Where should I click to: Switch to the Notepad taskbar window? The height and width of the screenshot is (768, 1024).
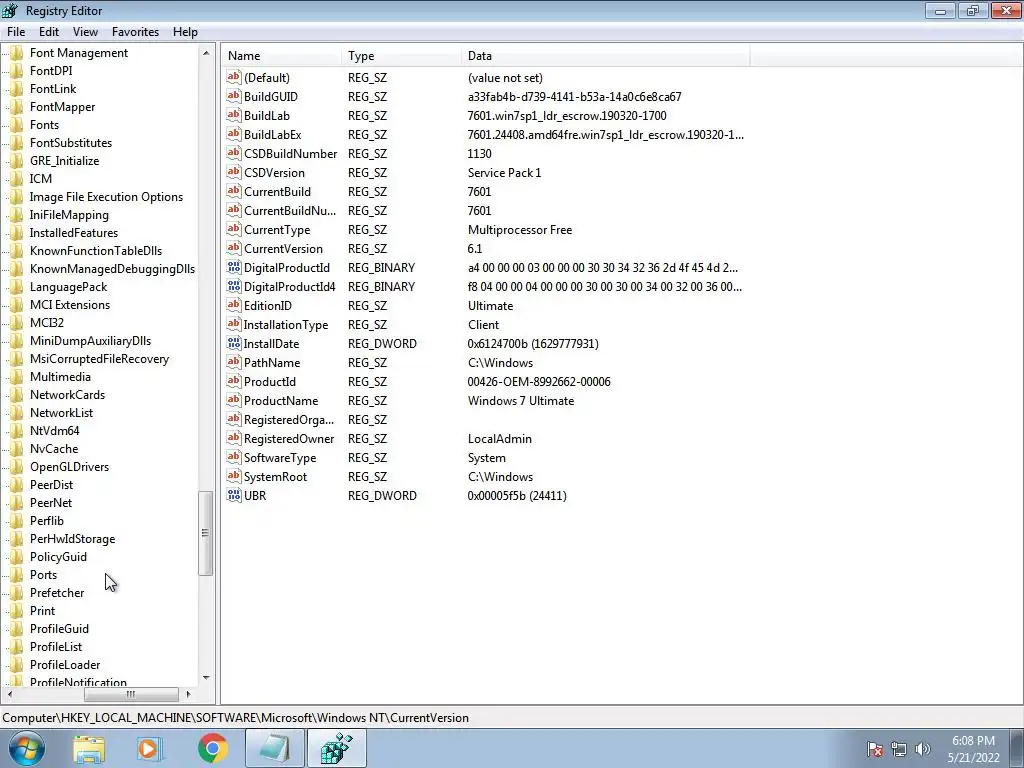(275, 748)
